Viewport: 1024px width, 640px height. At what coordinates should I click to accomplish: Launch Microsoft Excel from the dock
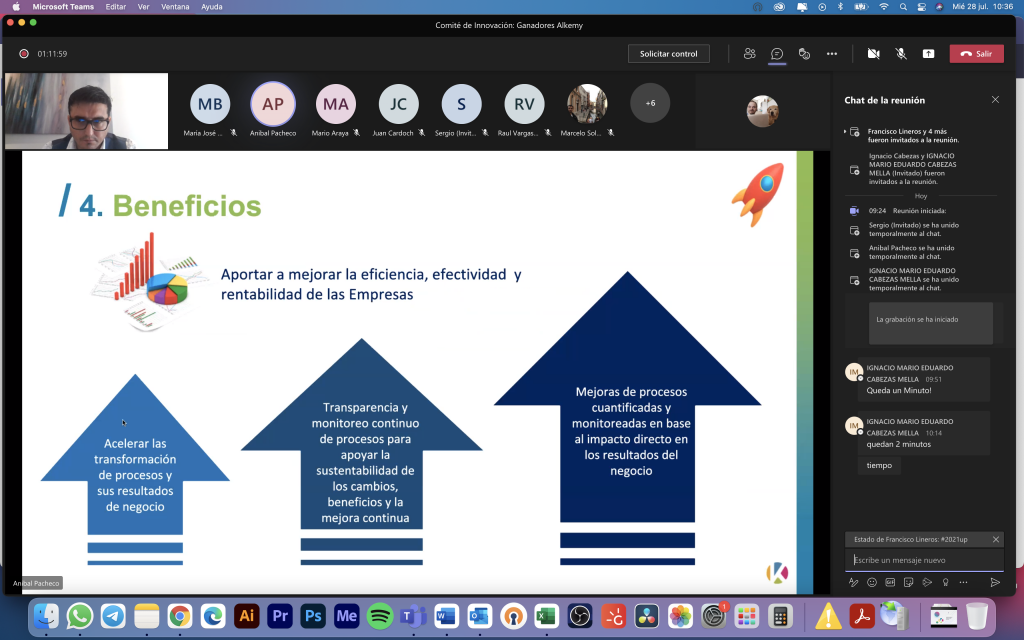(x=546, y=615)
